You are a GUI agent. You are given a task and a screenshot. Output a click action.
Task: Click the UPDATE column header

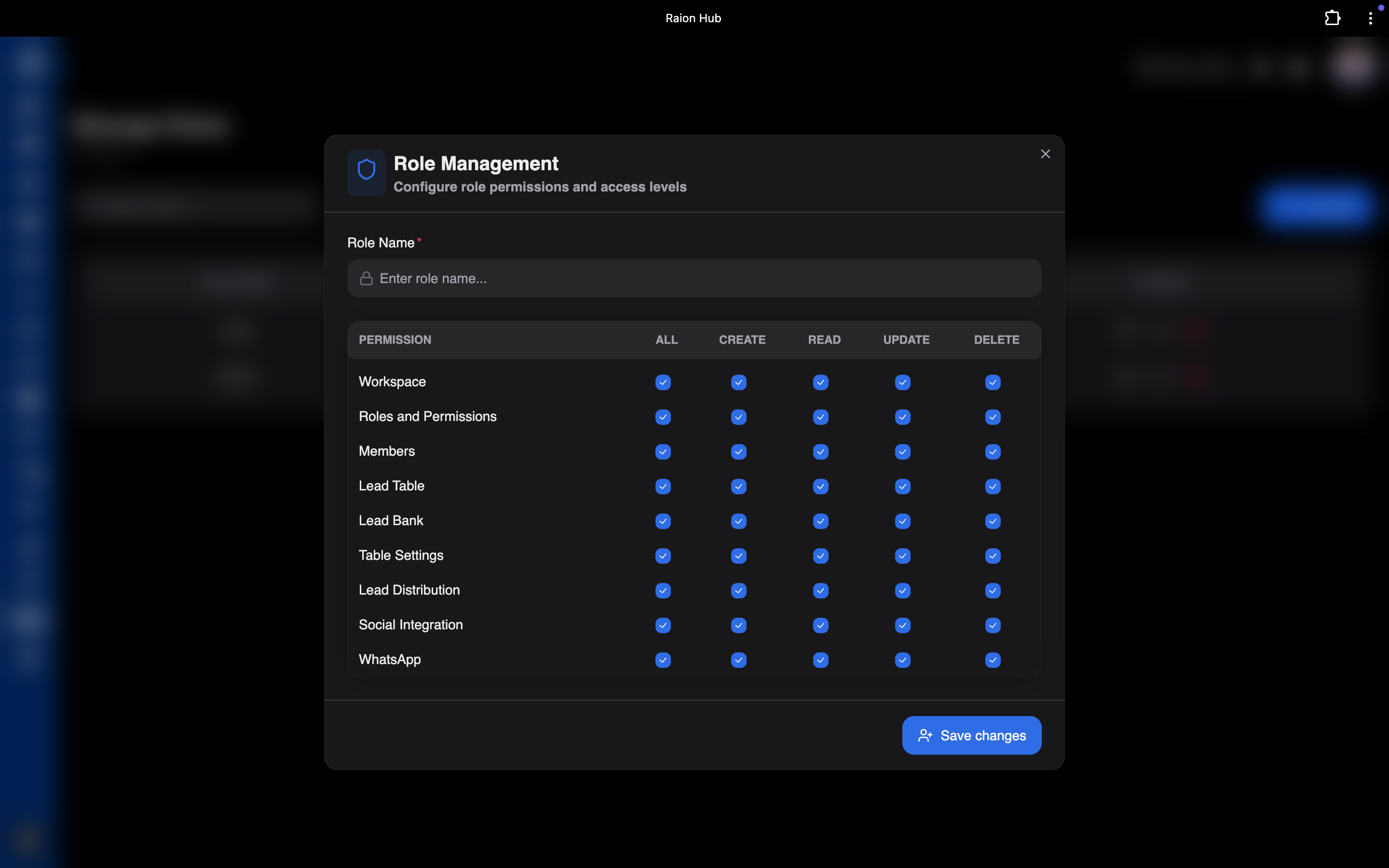coord(906,340)
